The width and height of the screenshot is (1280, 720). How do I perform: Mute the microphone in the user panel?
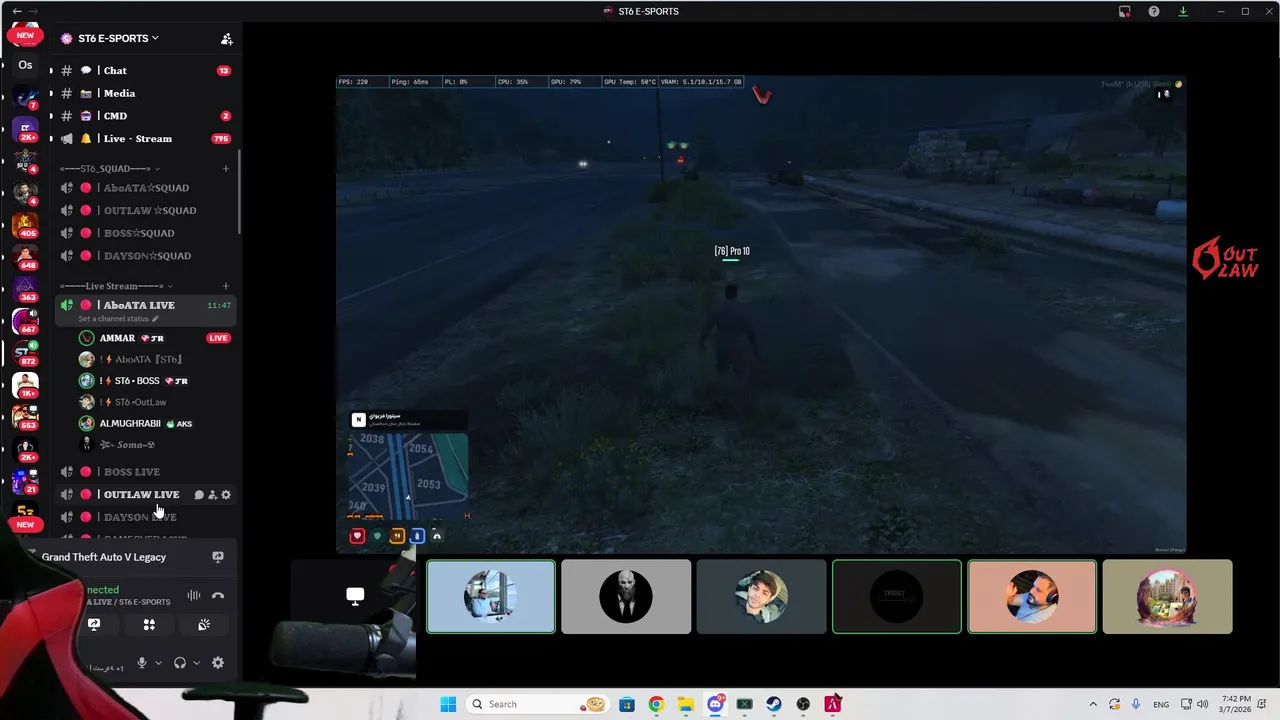pos(142,663)
